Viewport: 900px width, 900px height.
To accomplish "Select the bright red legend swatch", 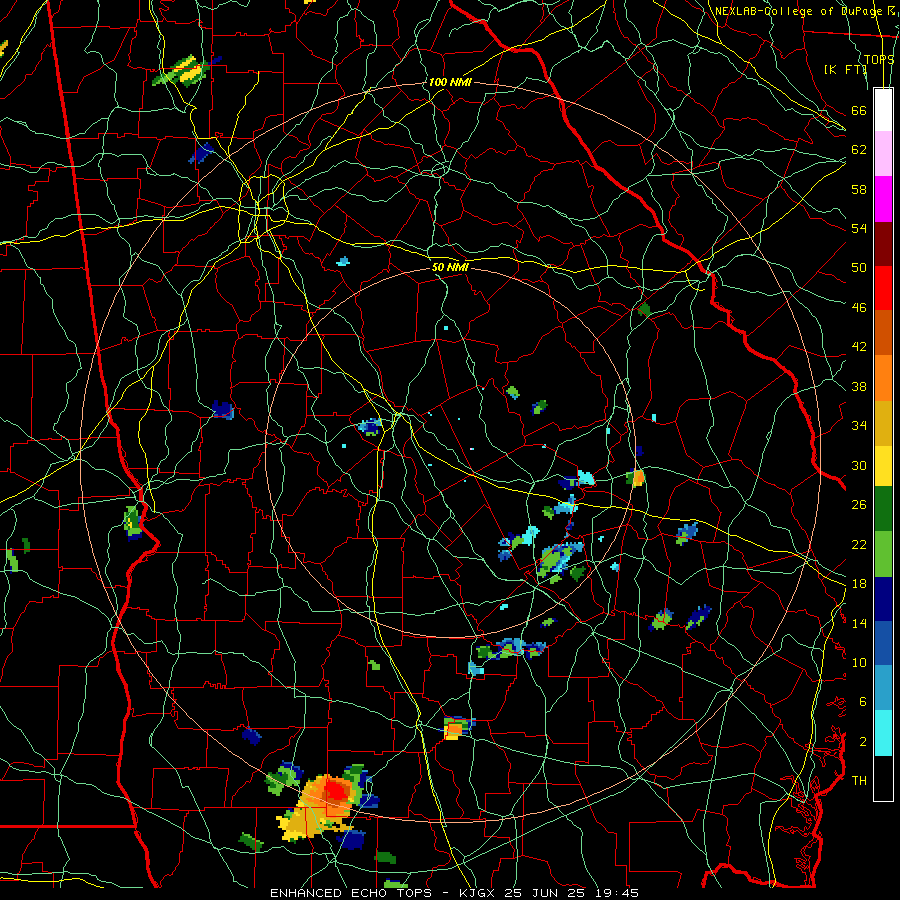I will 883,288.
